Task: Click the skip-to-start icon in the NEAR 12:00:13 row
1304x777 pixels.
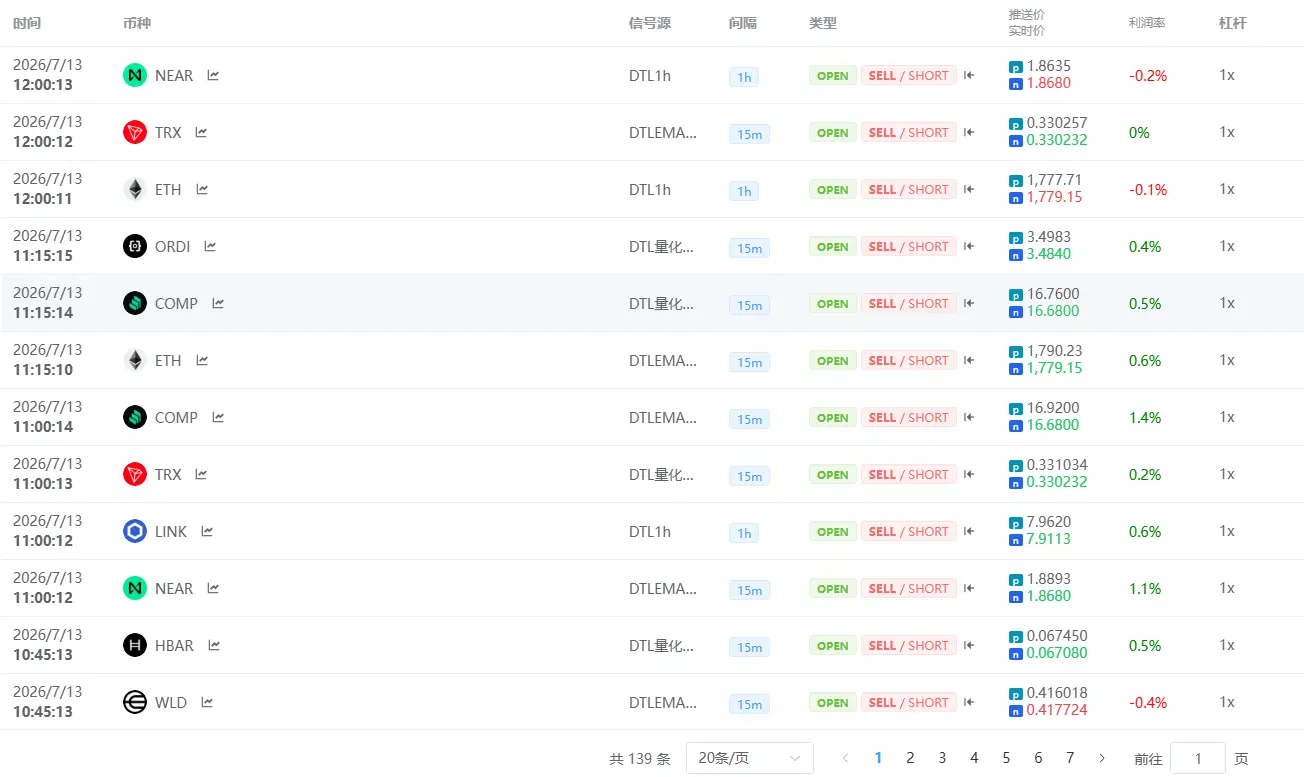Action: pos(969,75)
